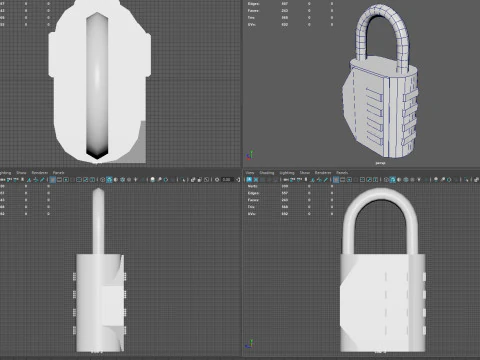Click Use Default Material in side view panel
Screen dimensions: 480x360
pos(116,179)
